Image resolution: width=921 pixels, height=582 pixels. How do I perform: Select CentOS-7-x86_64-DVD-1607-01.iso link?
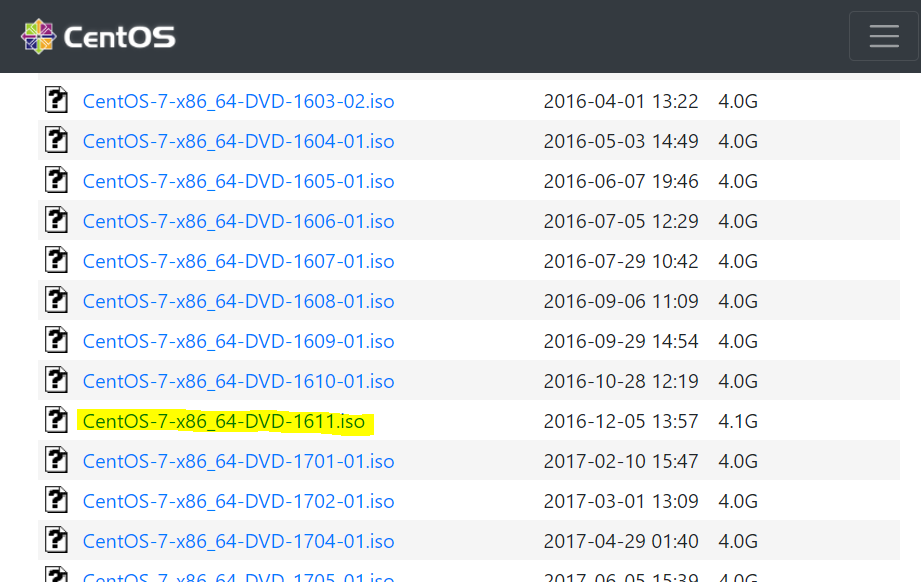click(x=238, y=261)
